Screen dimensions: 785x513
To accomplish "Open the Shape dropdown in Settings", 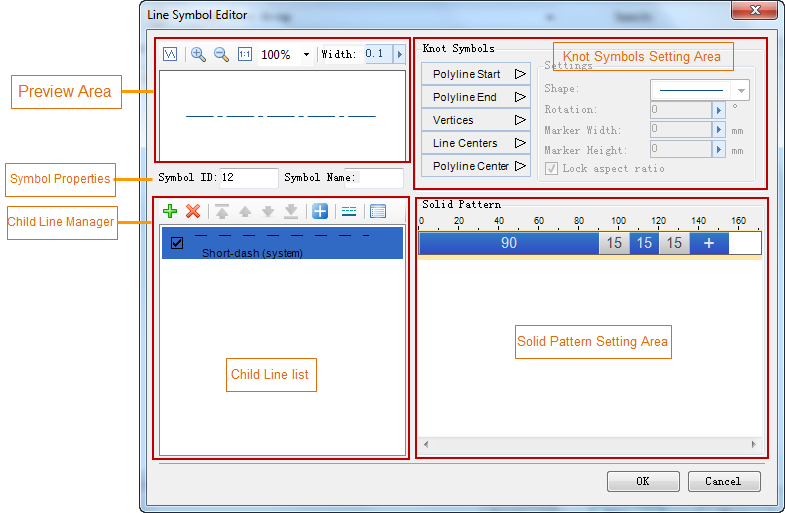I will click(x=741, y=90).
